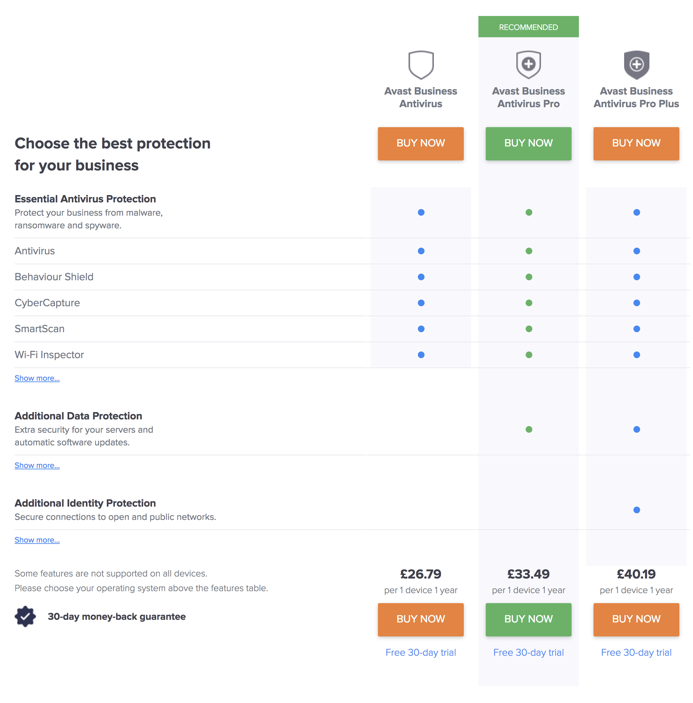Expand Show more under Essential Antivirus Protection
The width and height of the screenshot is (693, 703).
coord(37,379)
